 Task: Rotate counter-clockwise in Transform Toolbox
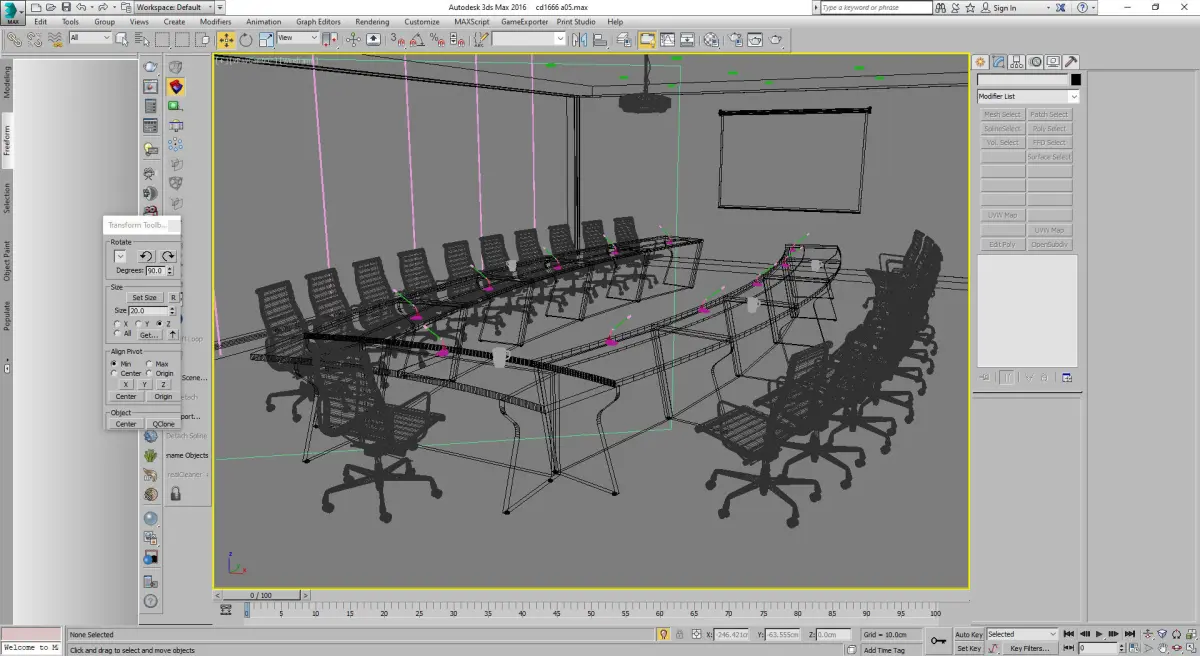click(145, 257)
